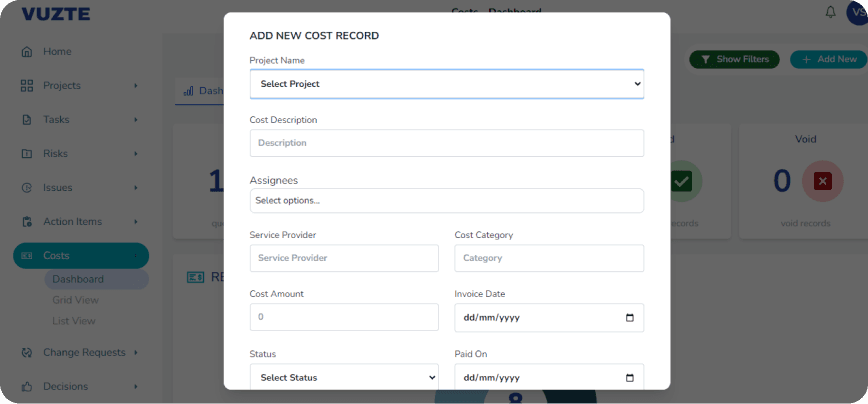Open Change Requests menu item
868x404 pixels.
coord(84,353)
